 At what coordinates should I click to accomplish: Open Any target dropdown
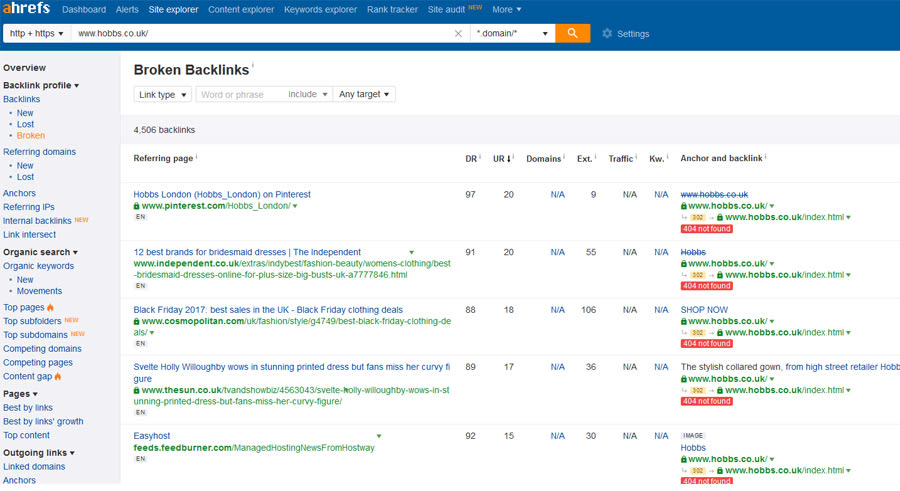(x=364, y=94)
